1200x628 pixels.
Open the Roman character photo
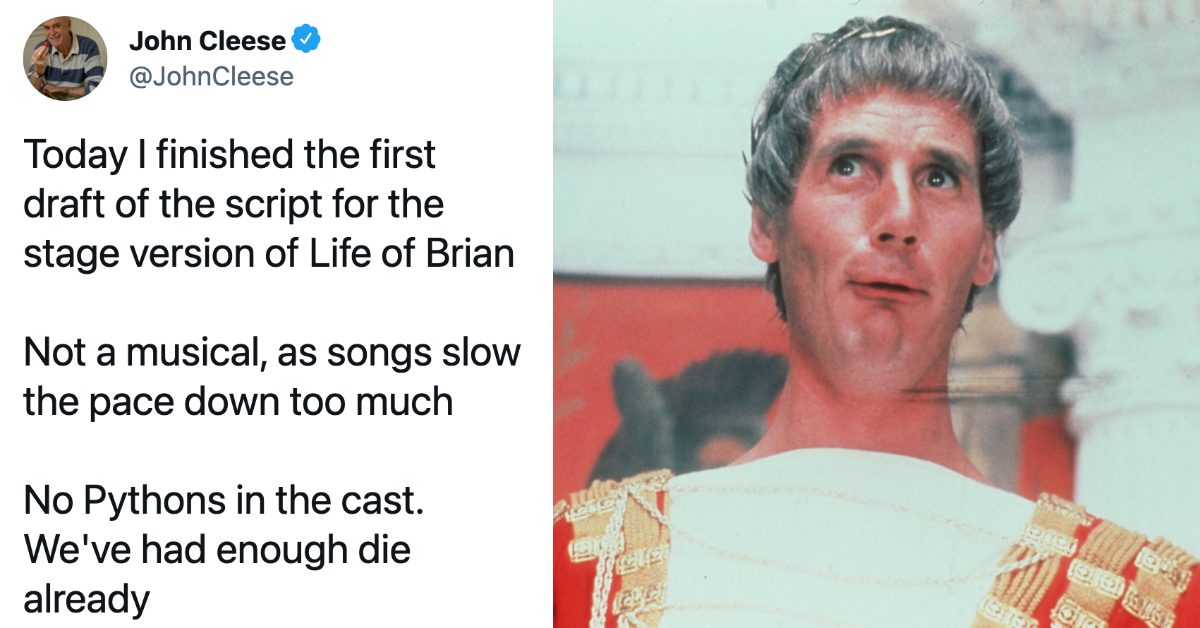click(876, 314)
